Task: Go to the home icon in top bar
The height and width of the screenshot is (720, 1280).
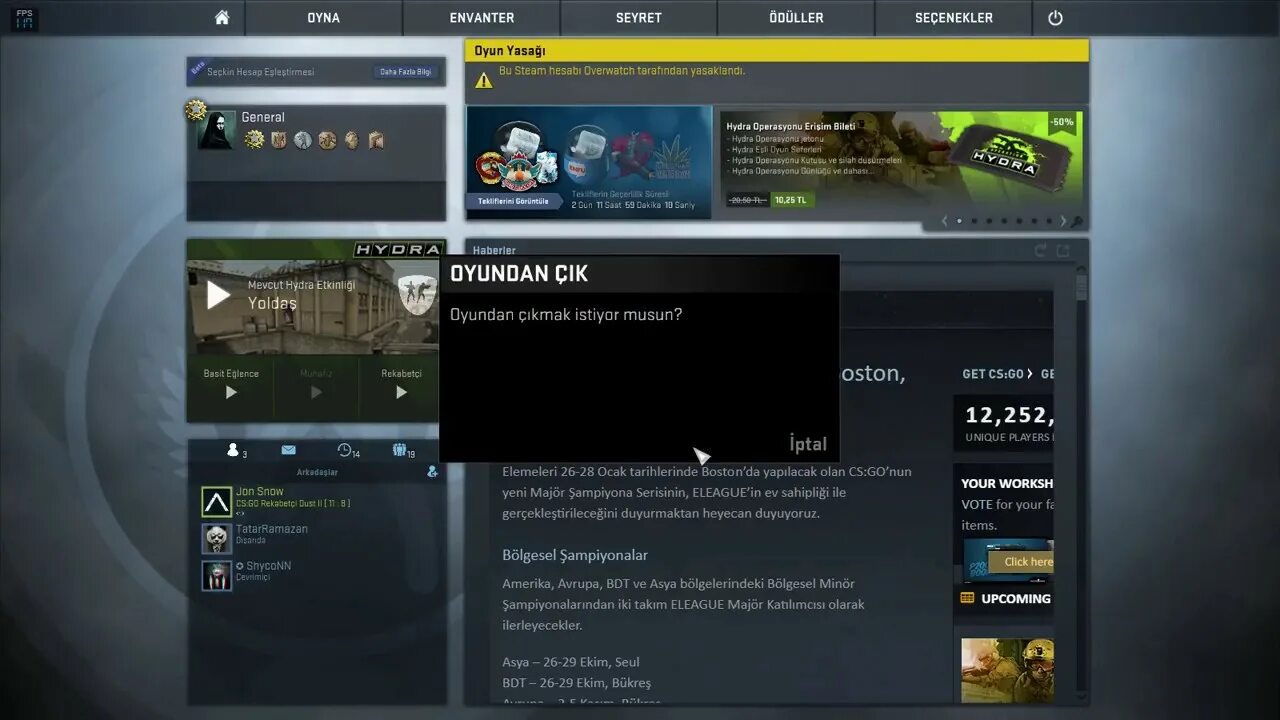Action: 222,18
